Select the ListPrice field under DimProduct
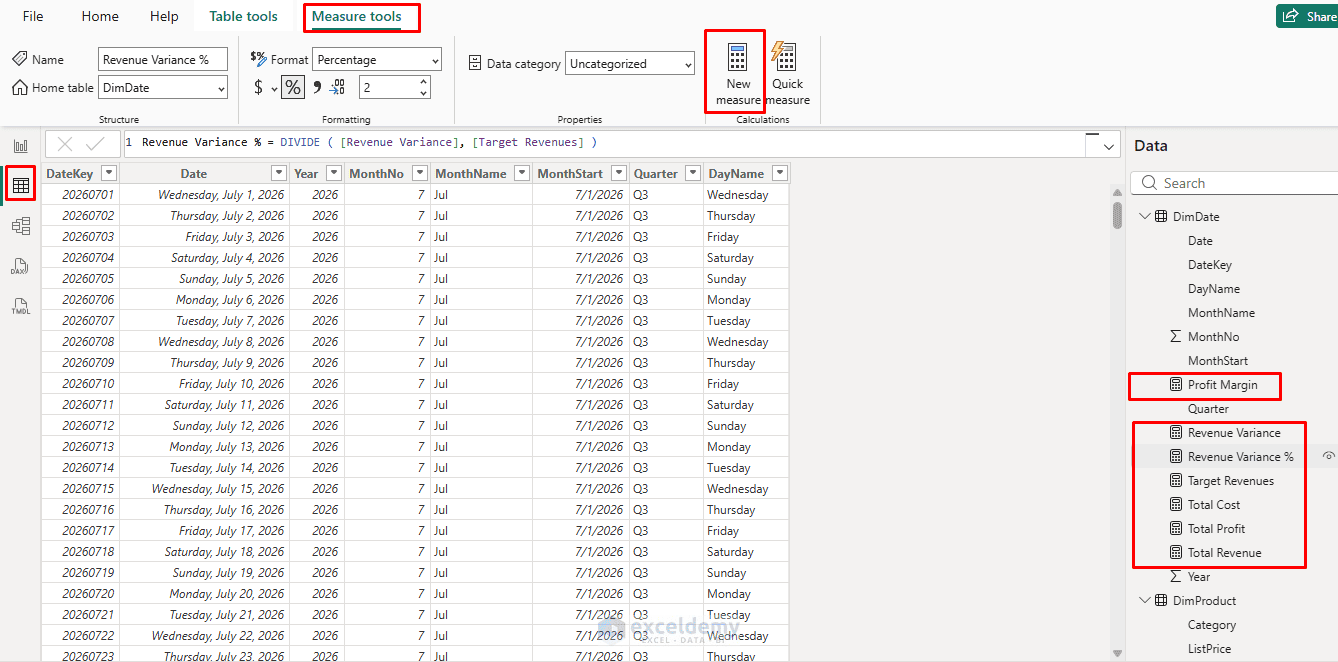1338x662 pixels. click(1209, 649)
